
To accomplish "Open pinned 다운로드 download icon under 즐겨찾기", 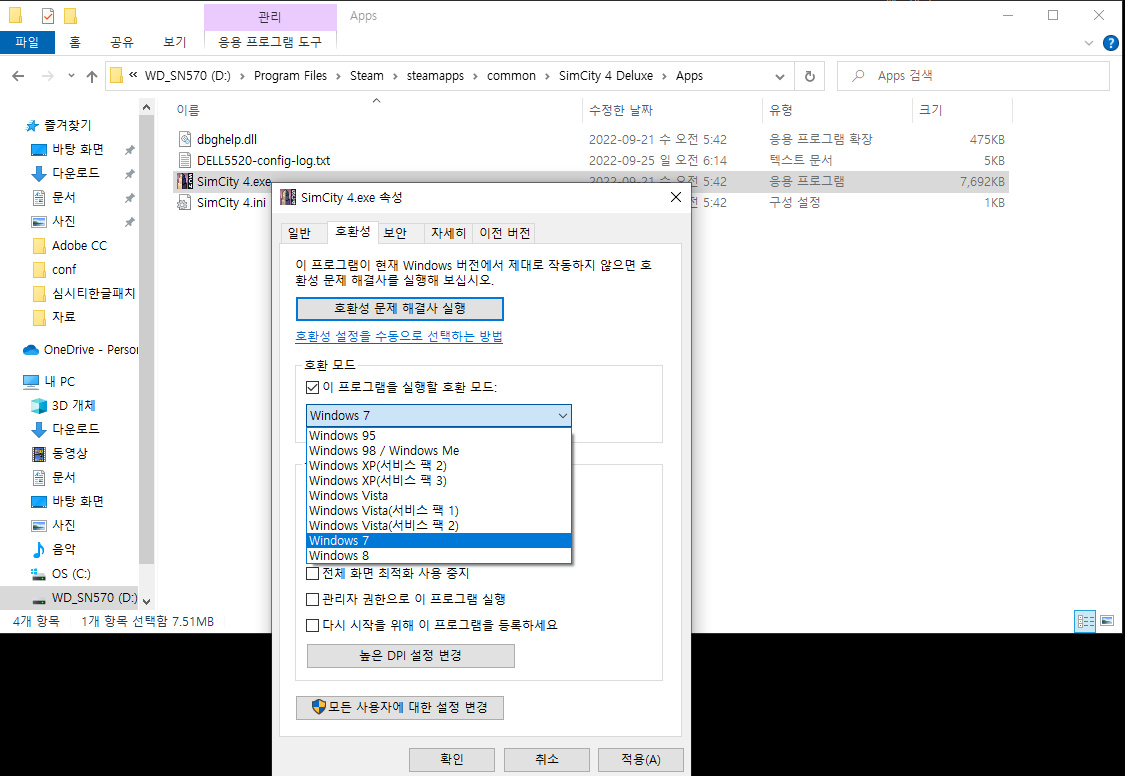I will (x=39, y=174).
